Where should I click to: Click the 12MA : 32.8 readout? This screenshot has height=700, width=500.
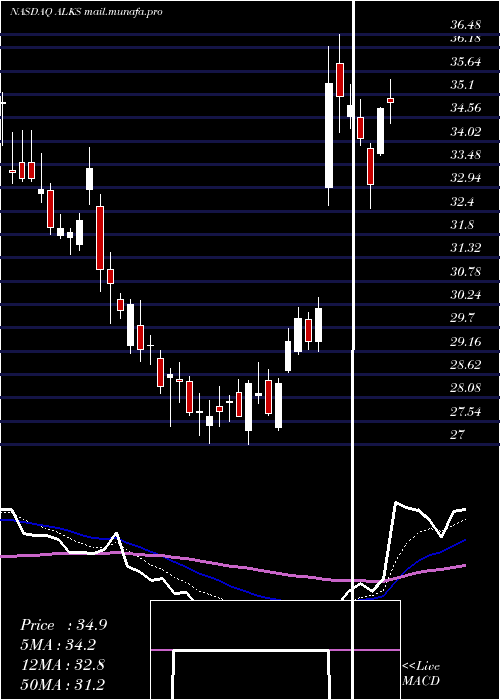pyautogui.click(x=63, y=664)
